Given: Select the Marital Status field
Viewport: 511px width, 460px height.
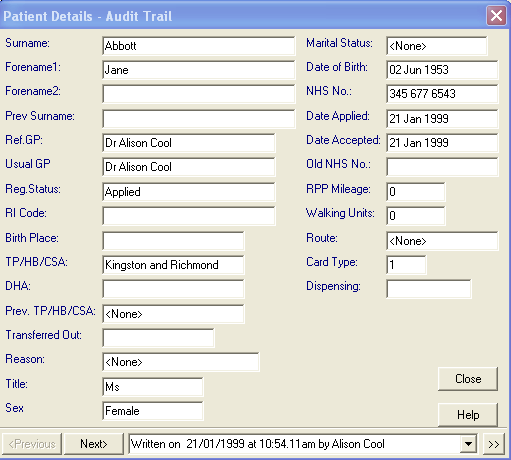Looking at the screenshot, I should 437,46.
